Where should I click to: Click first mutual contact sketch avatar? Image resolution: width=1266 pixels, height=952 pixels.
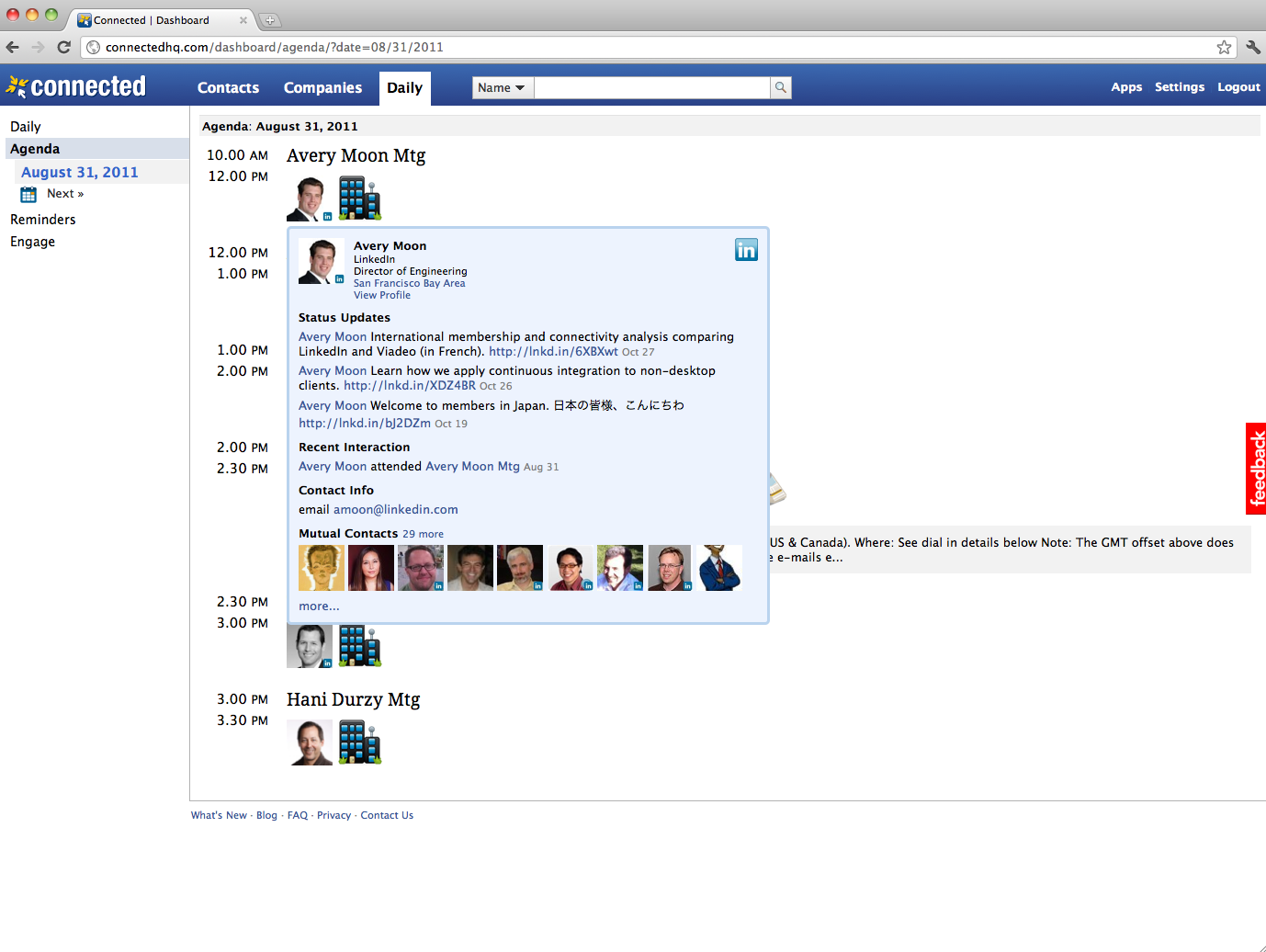pos(322,568)
